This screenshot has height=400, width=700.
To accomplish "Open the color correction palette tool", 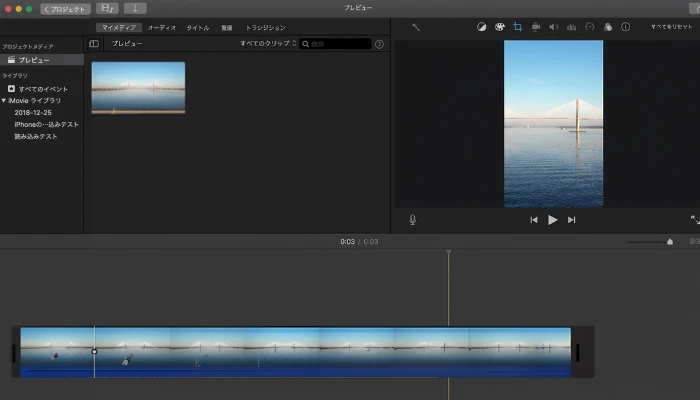I will pos(499,27).
